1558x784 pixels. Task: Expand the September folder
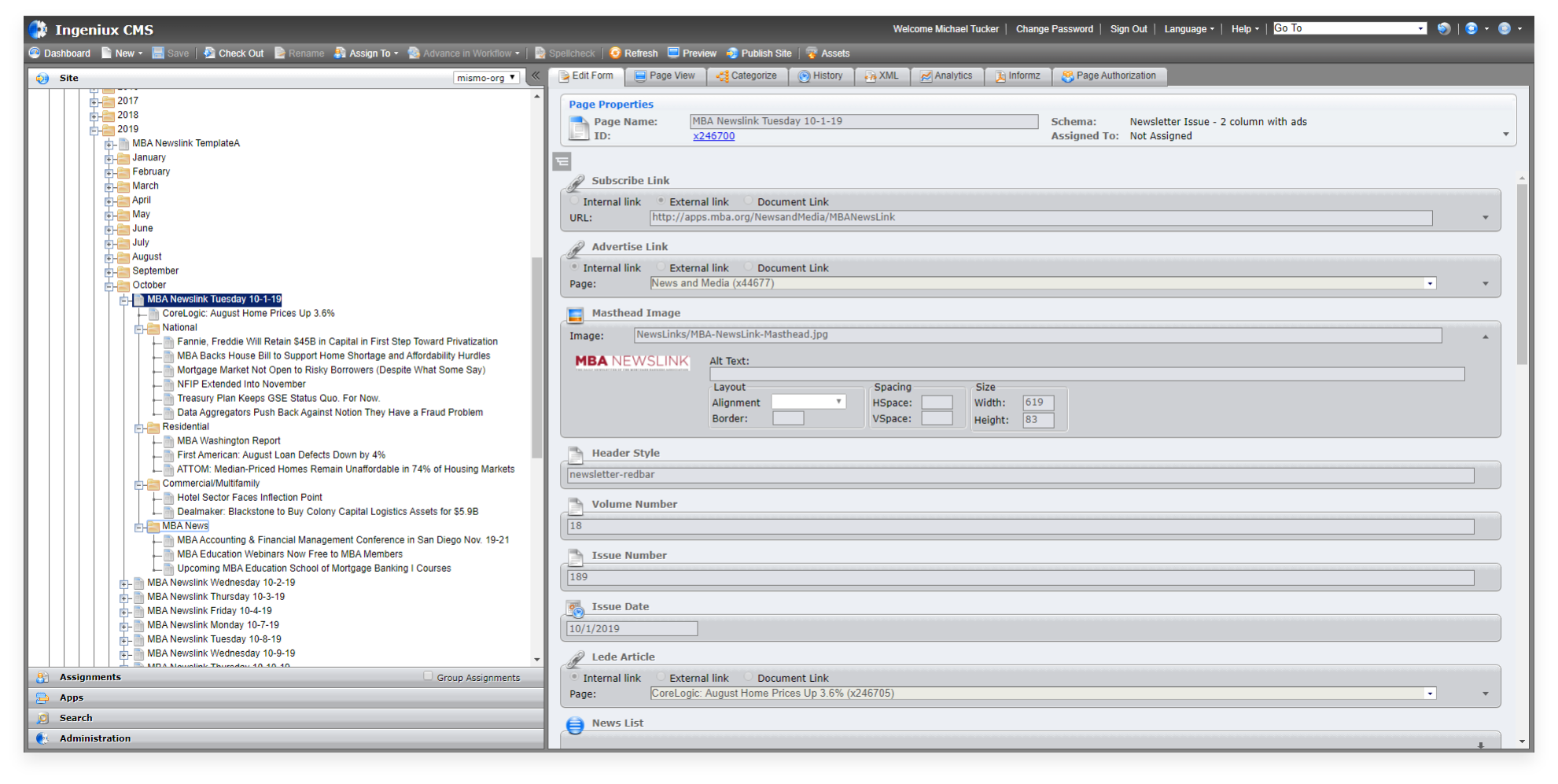pos(109,272)
